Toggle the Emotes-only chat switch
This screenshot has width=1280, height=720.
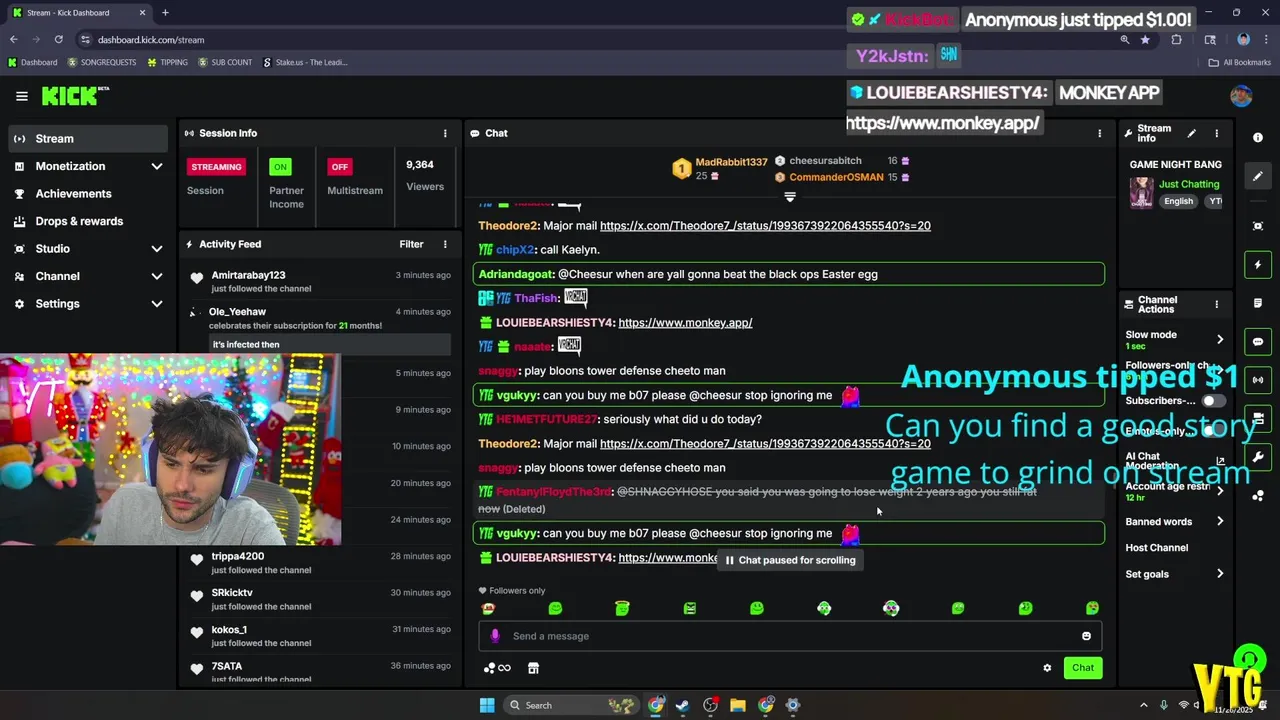click(x=1213, y=431)
